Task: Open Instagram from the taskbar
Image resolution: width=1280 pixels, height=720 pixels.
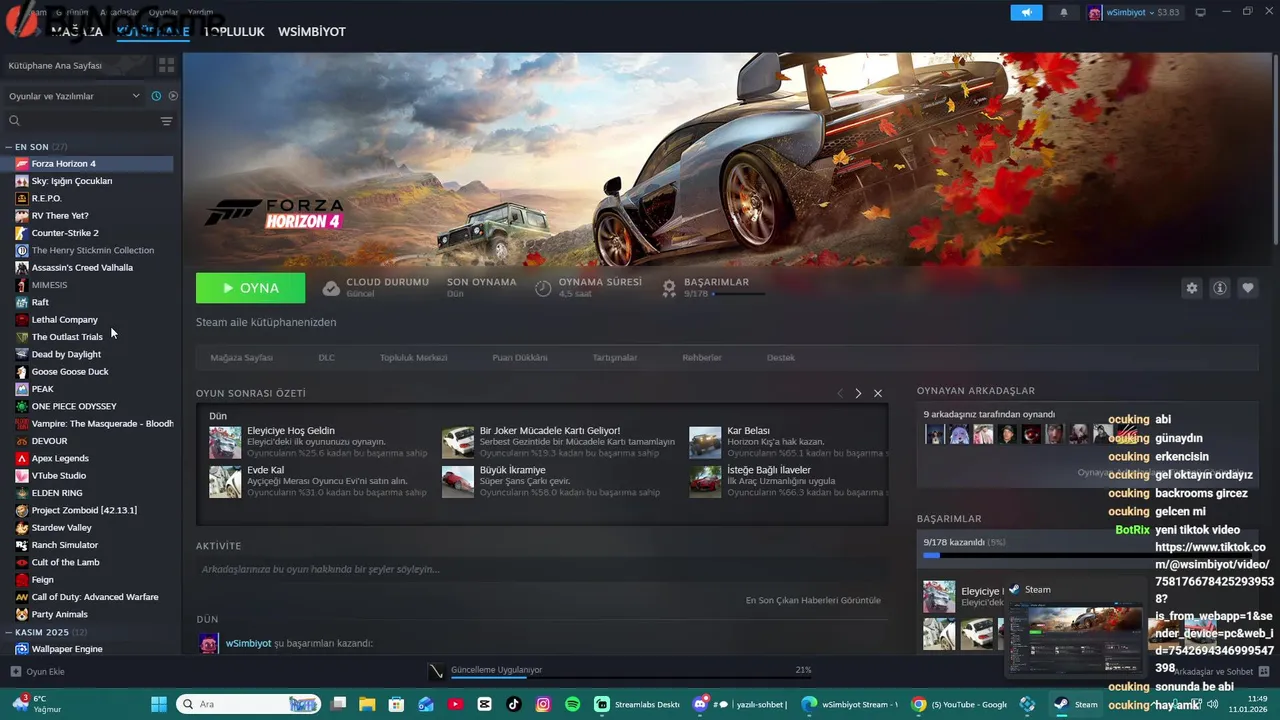Action: [x=543, y=704]
